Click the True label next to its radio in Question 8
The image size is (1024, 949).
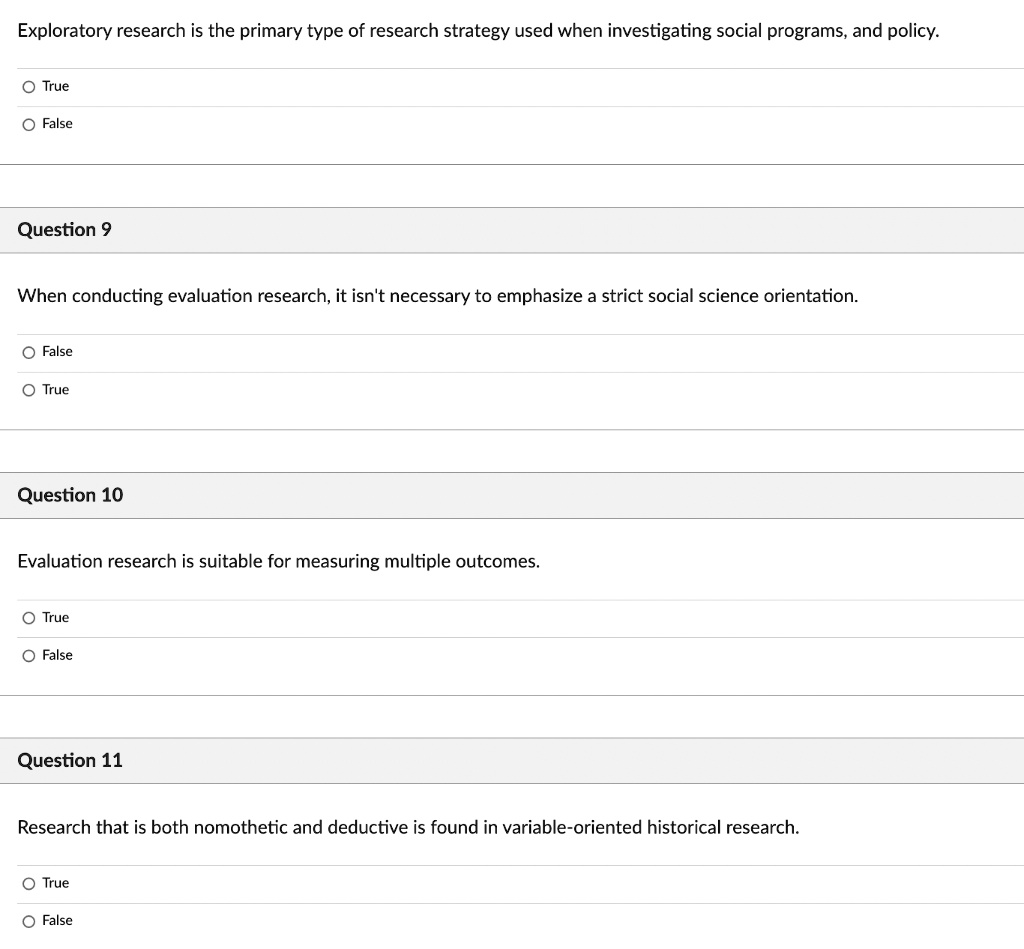pos(56,86)
